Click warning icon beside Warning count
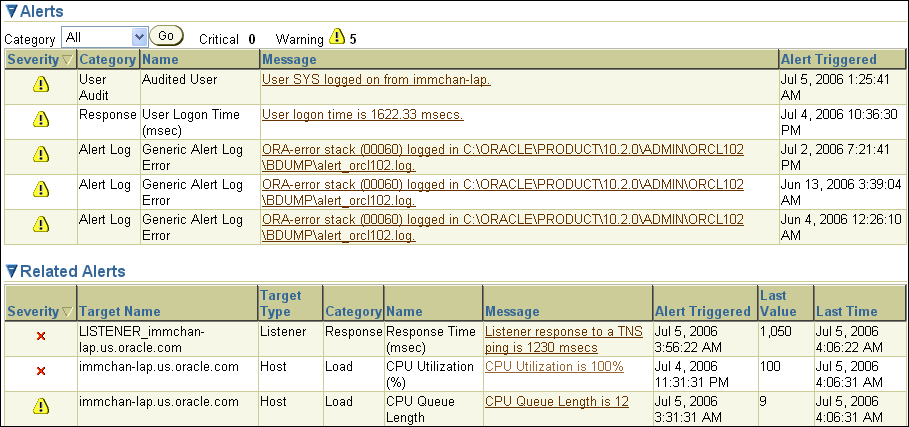This screenshot has height=427, width=909. coord(337,38)
